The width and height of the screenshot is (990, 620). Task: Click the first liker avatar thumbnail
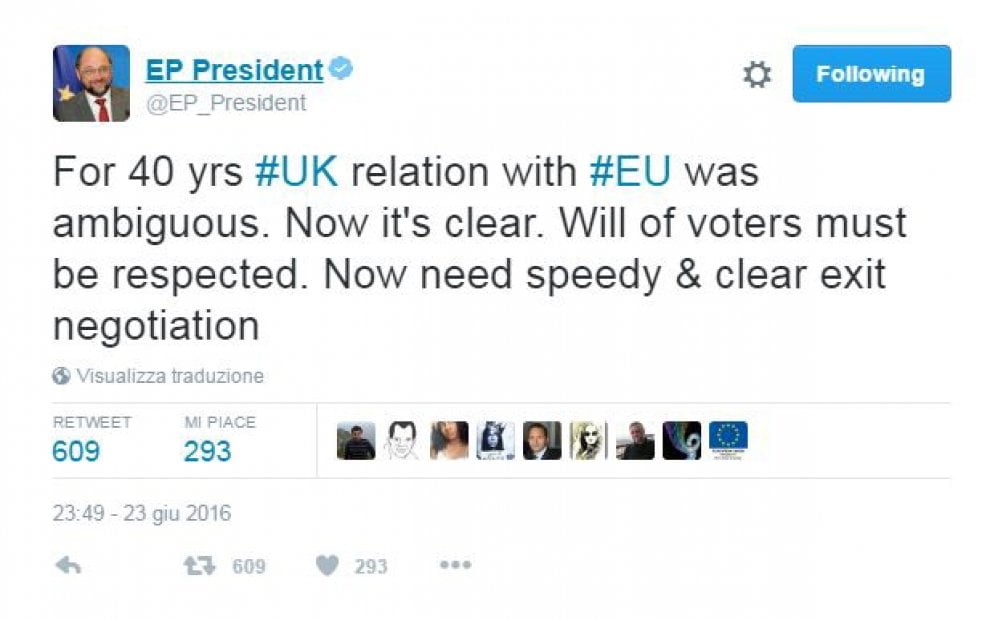[x=356, y=440]
